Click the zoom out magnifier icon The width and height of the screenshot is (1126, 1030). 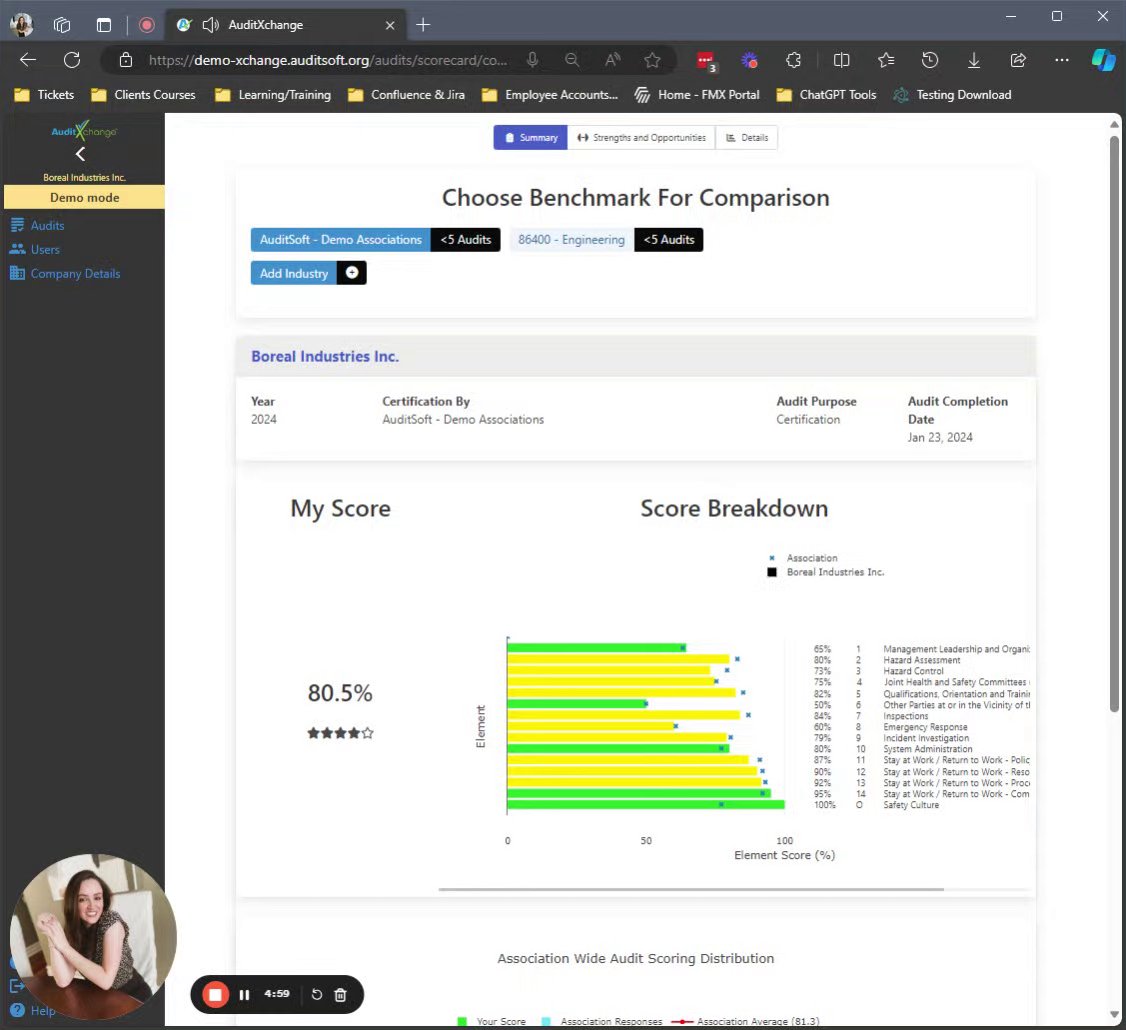pyautogui.click(x=572, y=60)
